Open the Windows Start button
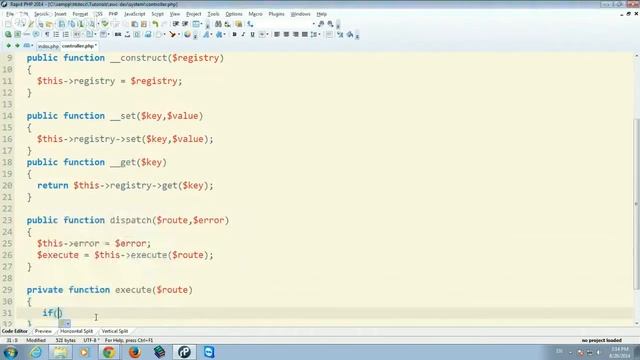 click(x=10, y=352)
